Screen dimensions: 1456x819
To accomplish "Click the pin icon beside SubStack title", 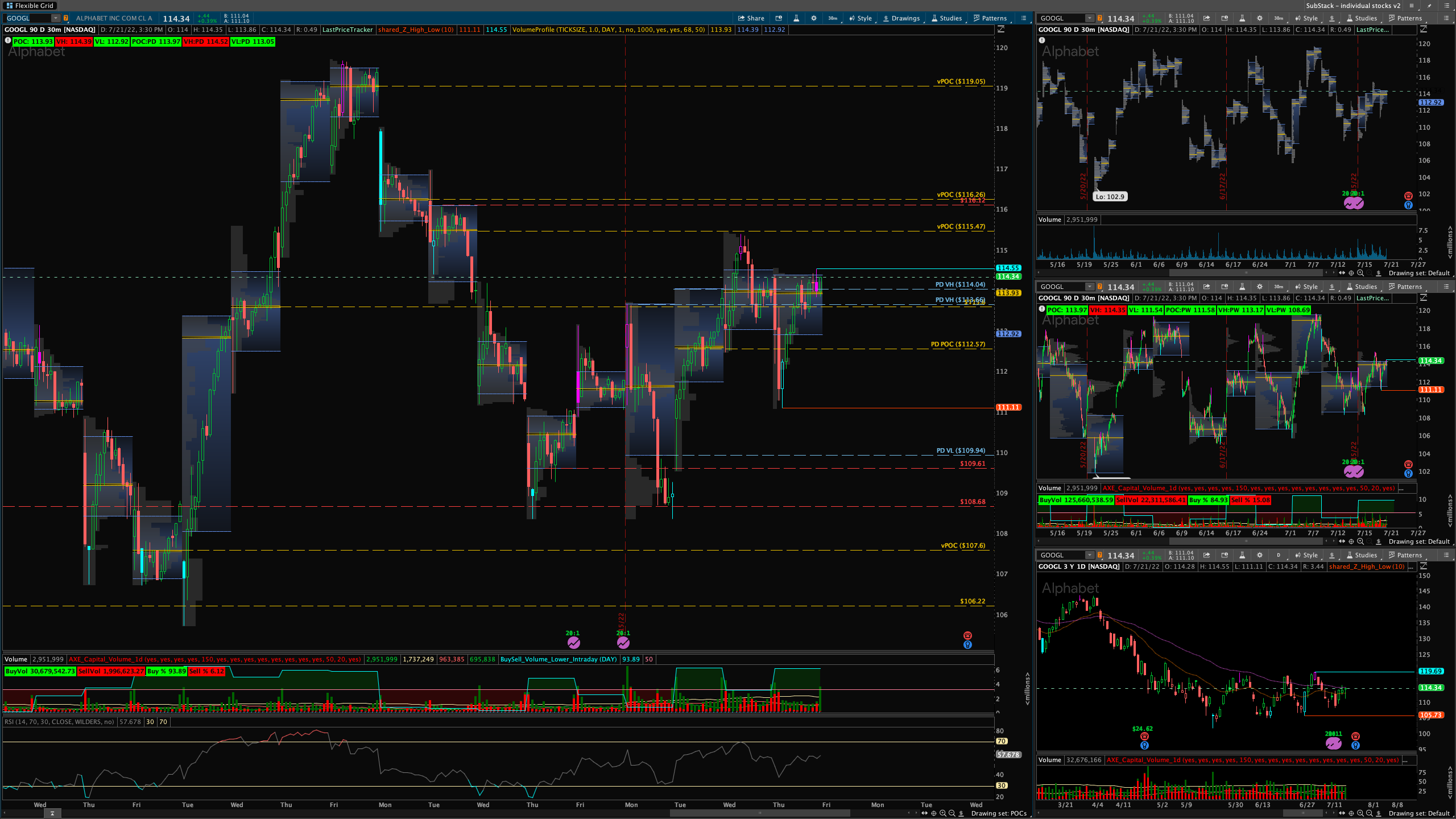I will [x=1429, y=6].
